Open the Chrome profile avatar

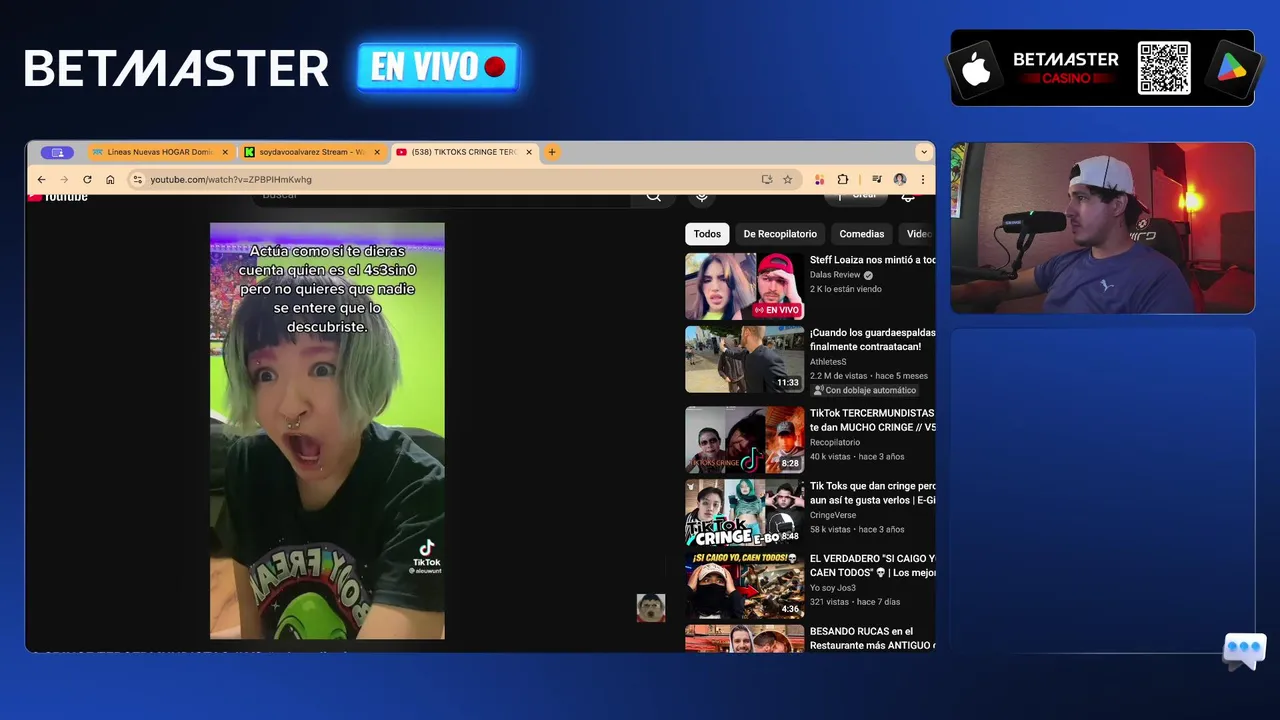tap(900, 180)
